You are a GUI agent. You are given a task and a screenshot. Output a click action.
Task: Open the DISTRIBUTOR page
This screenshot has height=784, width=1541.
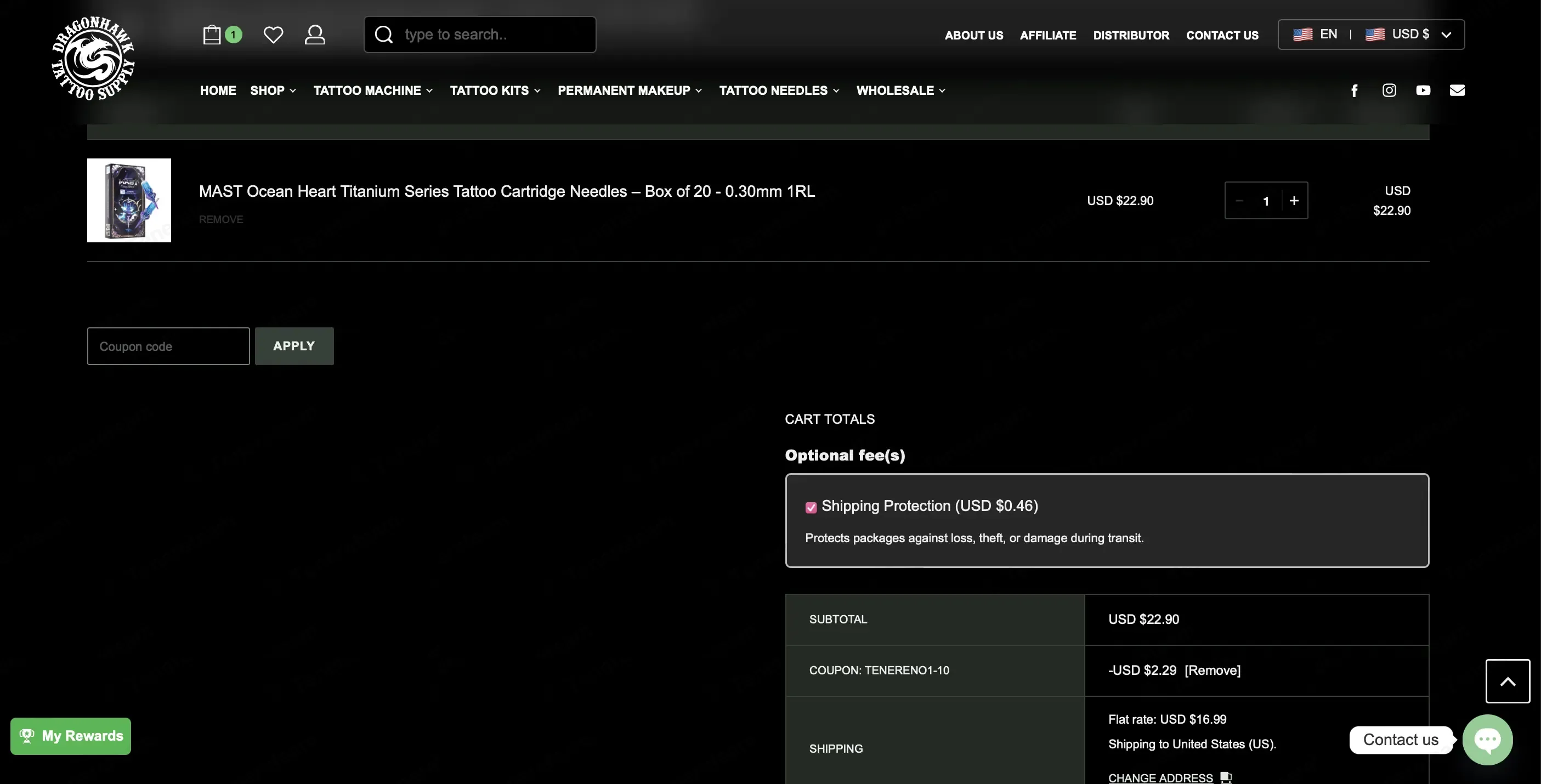(1131, 35)
